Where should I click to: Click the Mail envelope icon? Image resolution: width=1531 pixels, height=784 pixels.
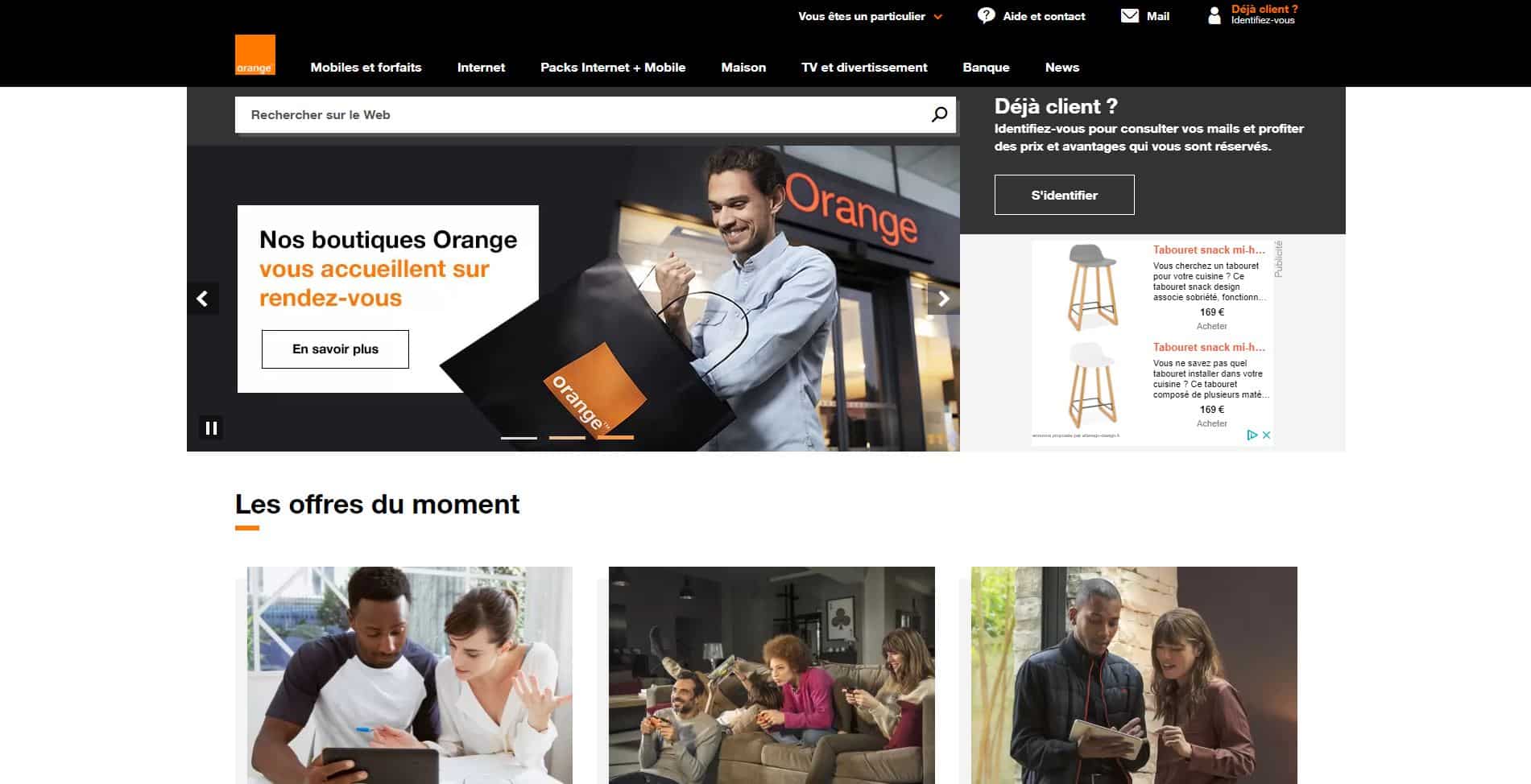[x=1130, y=16]
